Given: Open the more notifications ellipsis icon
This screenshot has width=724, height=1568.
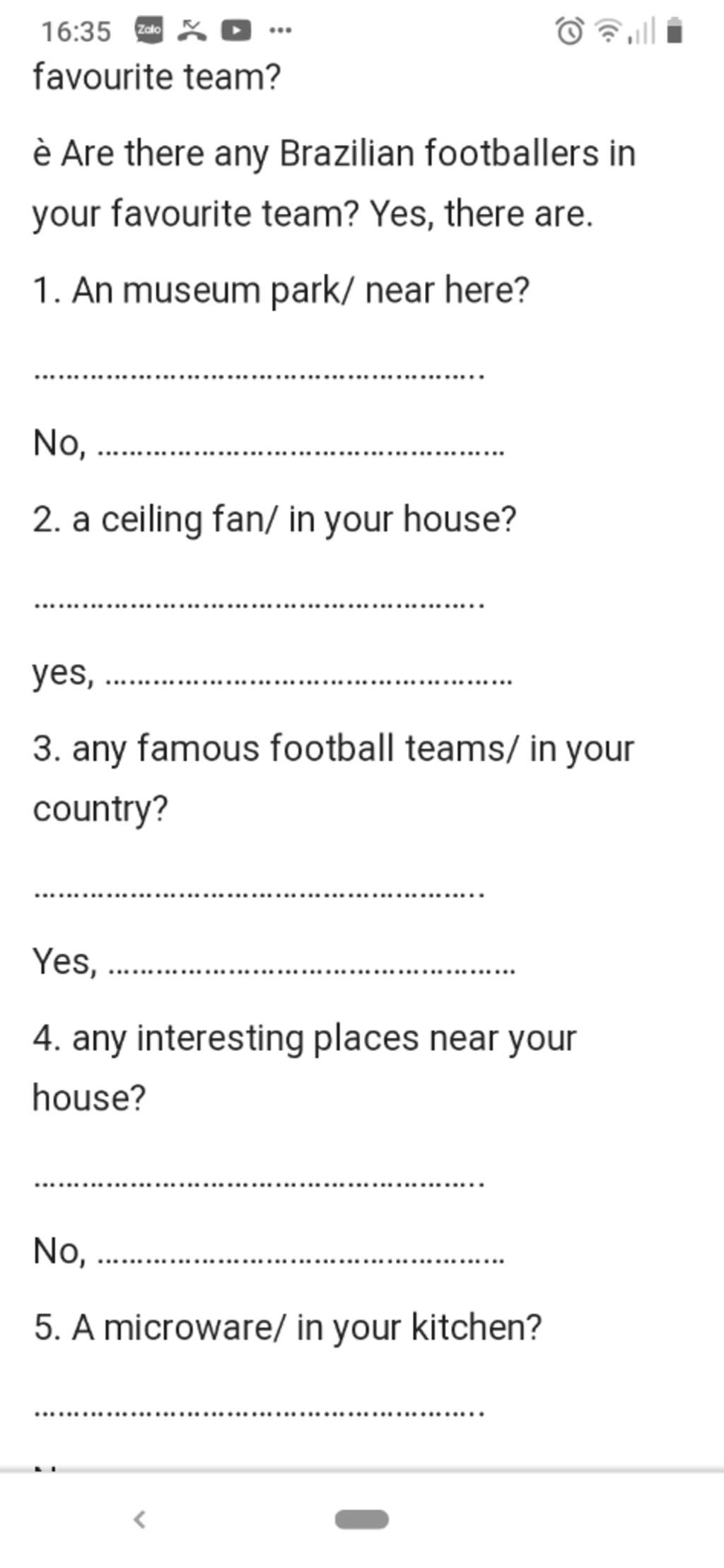Looking at the screenshot, I should 281,30.
